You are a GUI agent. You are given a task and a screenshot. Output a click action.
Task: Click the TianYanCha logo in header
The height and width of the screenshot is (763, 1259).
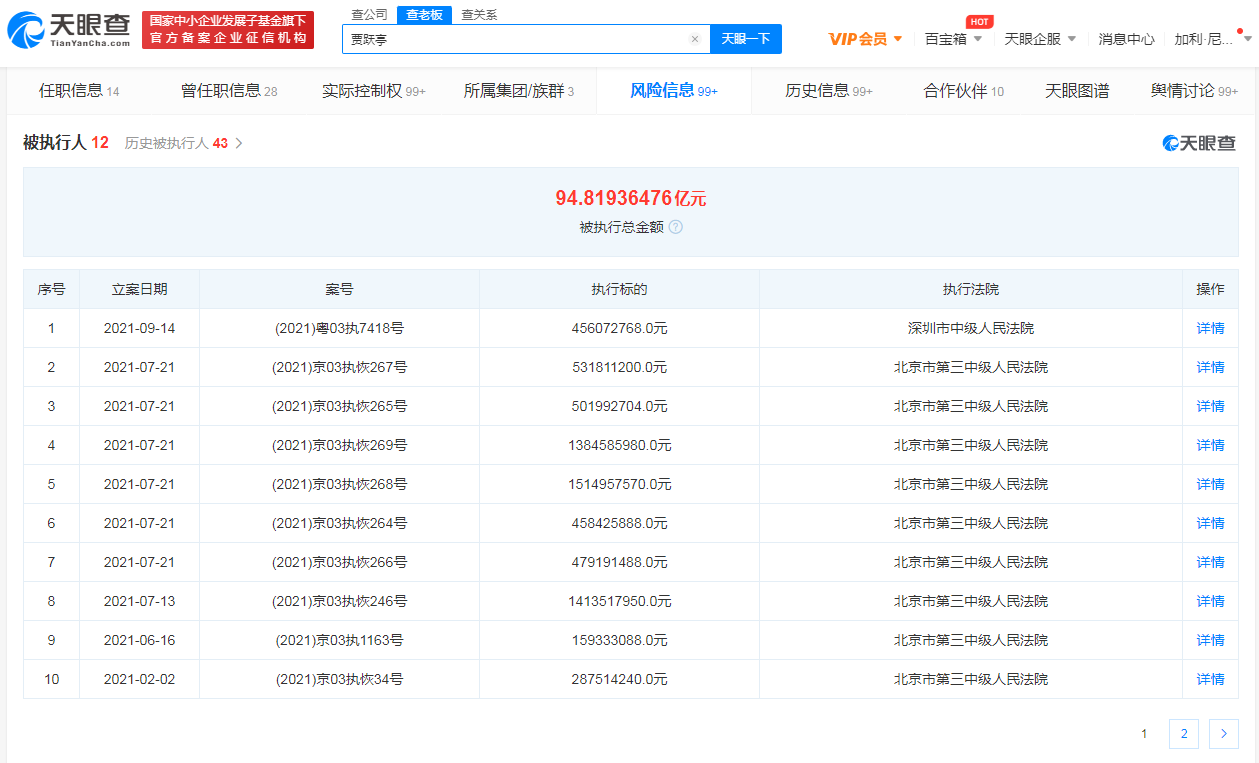click(x=68, y=30)
